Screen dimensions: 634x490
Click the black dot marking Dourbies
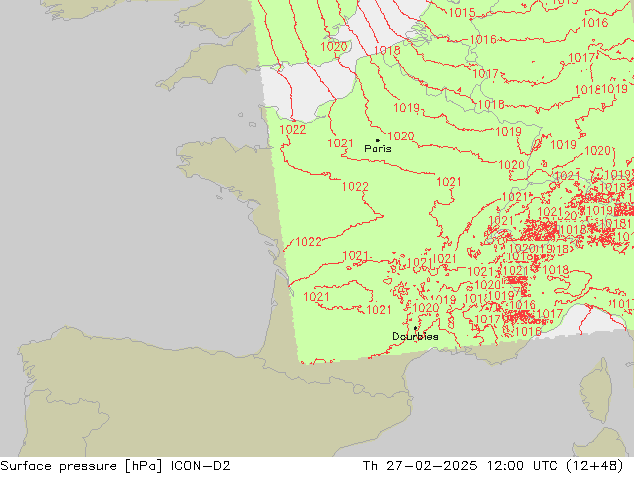coord(415,328)
